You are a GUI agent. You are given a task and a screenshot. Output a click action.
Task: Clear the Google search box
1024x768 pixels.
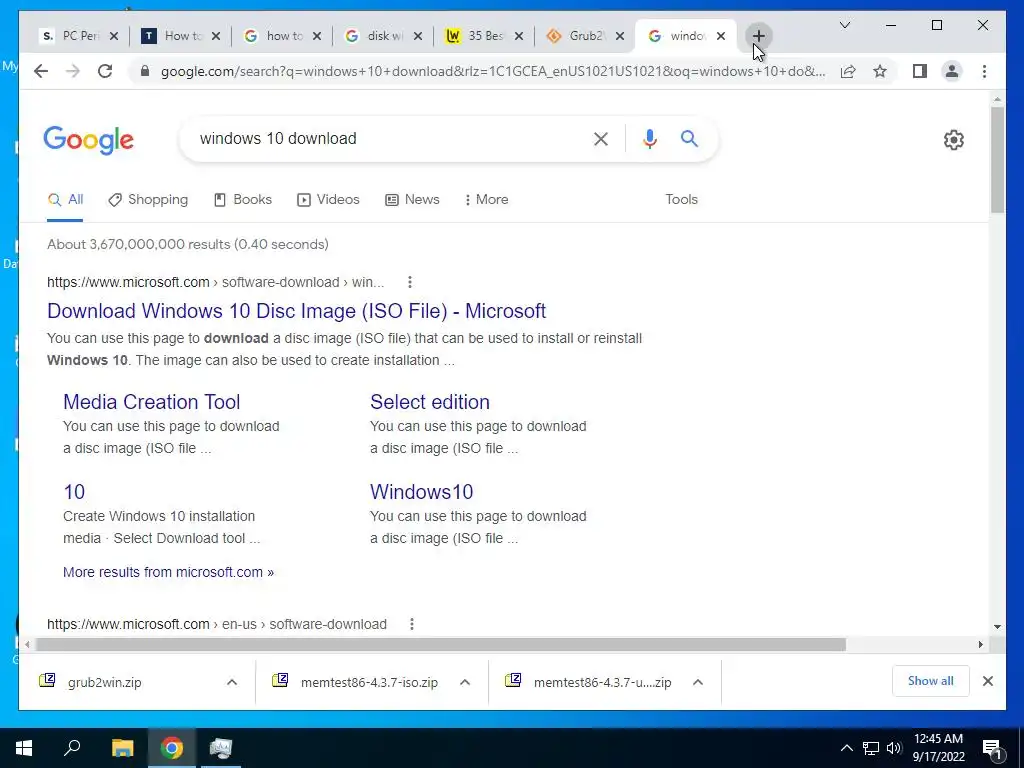point(601,138)
